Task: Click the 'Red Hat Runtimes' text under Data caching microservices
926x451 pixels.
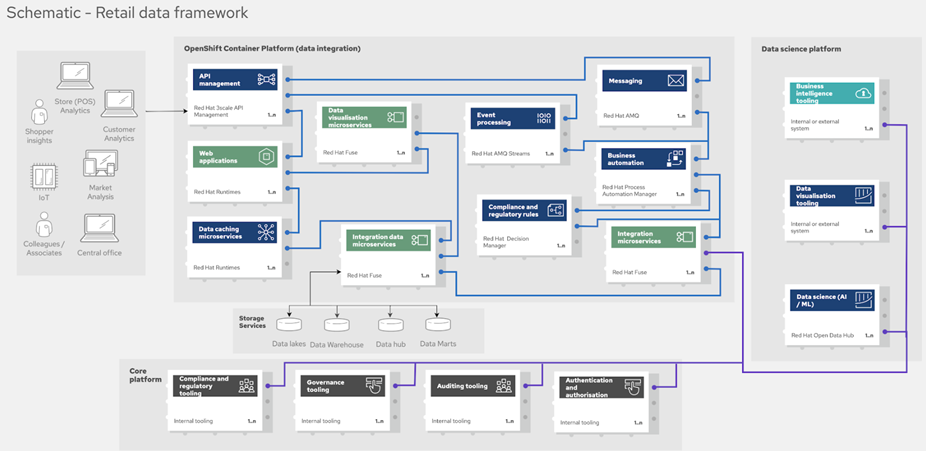Action: [217, 267]
